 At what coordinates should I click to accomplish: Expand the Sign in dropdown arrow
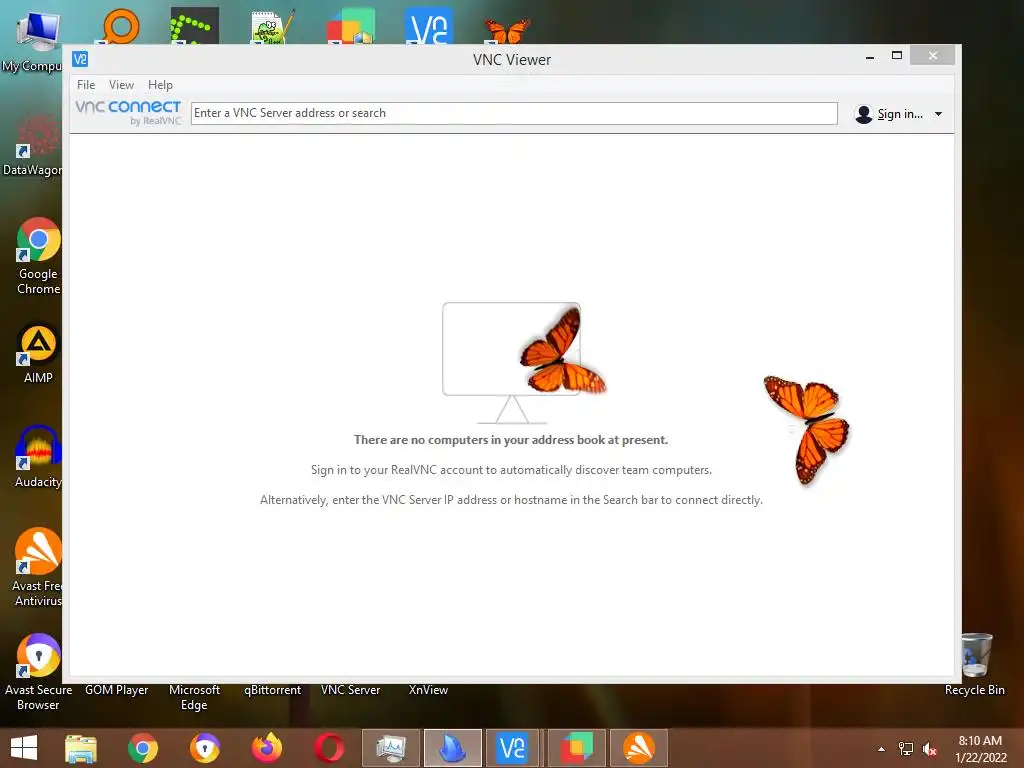click(938, 114)
